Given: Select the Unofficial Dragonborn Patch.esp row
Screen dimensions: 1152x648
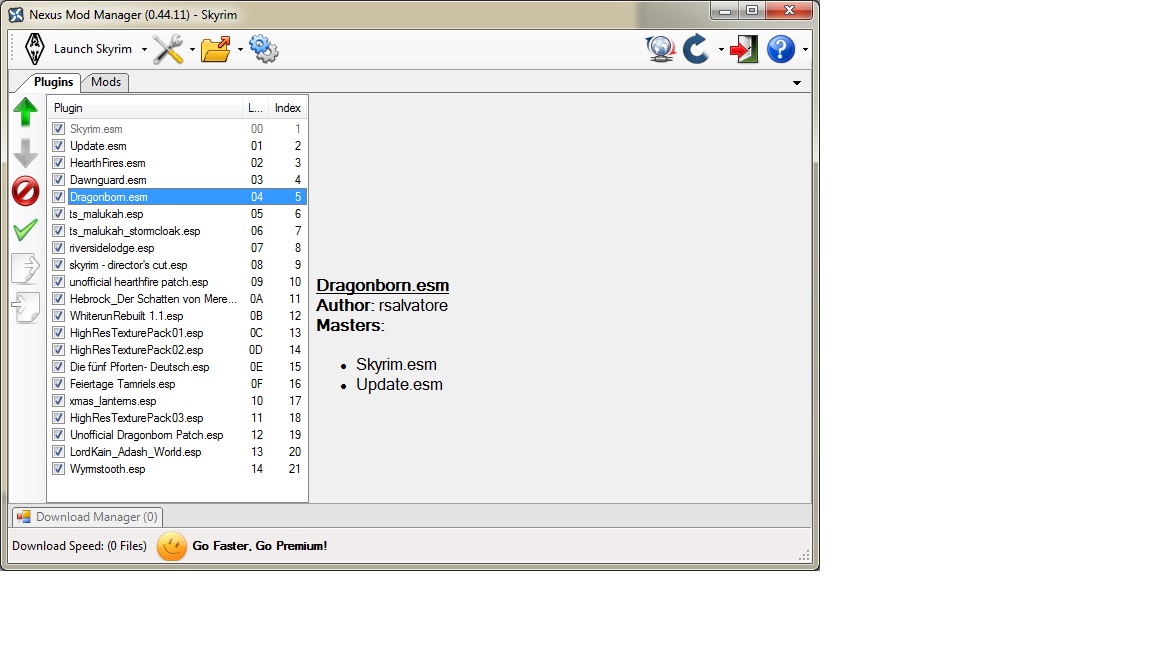Looking at the screenshot, I should pyautogui.click(x=146, y=435).
